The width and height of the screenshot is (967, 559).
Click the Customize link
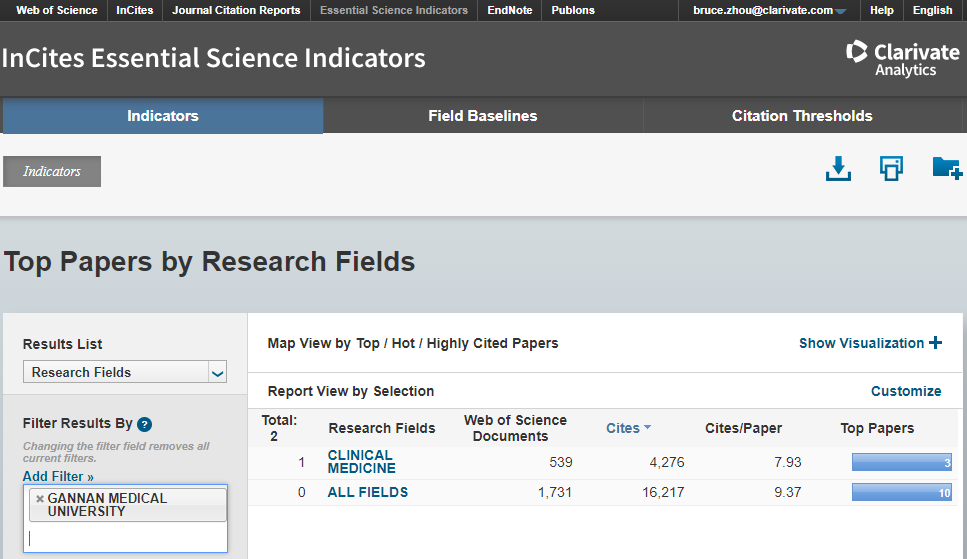click(905, 391)
